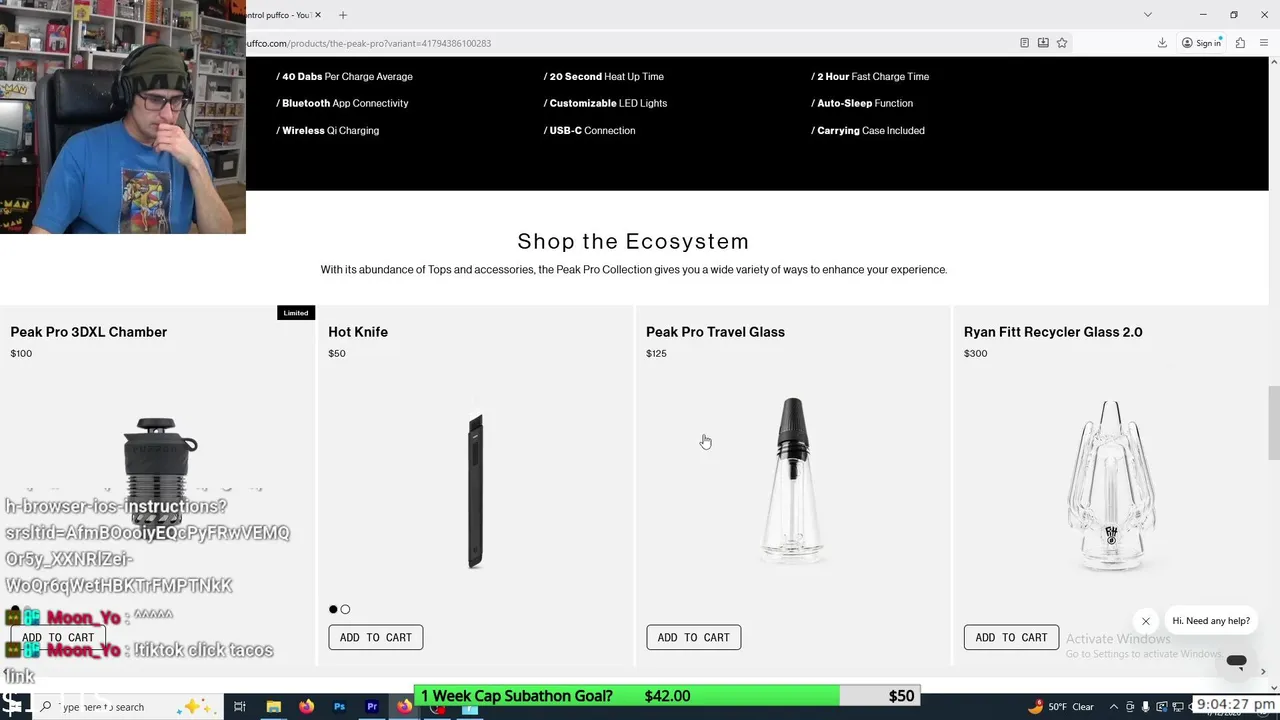Click the taskbar clock showing 9:04:27 pm
This screenshot has height=720, width=1280.
point(1236,704)
